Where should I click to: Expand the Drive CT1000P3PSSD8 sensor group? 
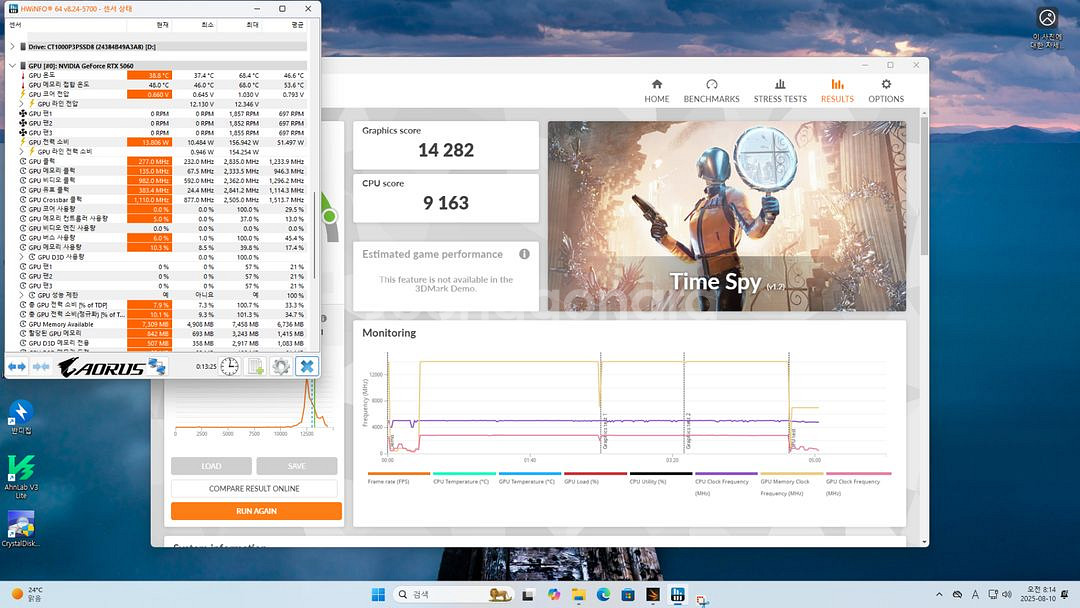pyautogui.click(x=12, y=47)
